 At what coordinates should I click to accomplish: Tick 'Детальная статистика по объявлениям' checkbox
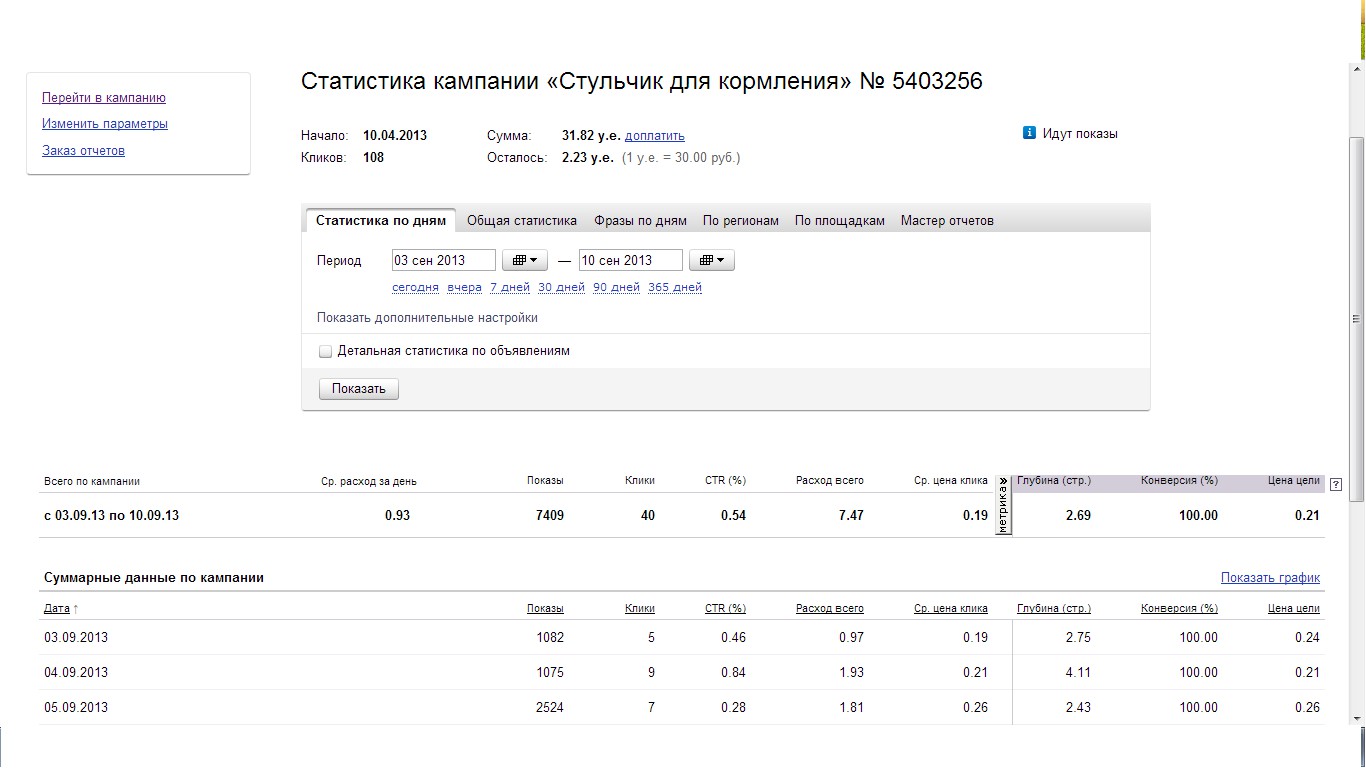pyautogui.click(x=325, y=351)
